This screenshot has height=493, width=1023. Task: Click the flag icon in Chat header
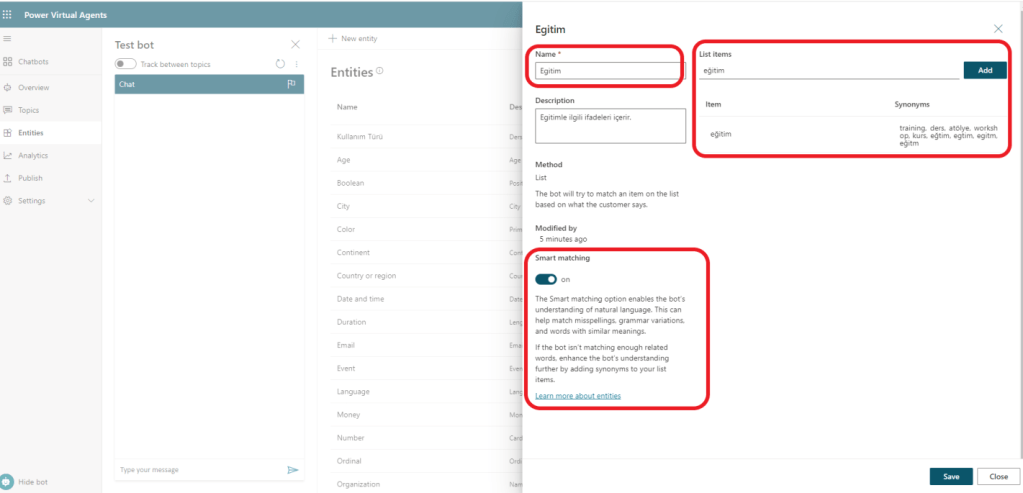point(292,84)
